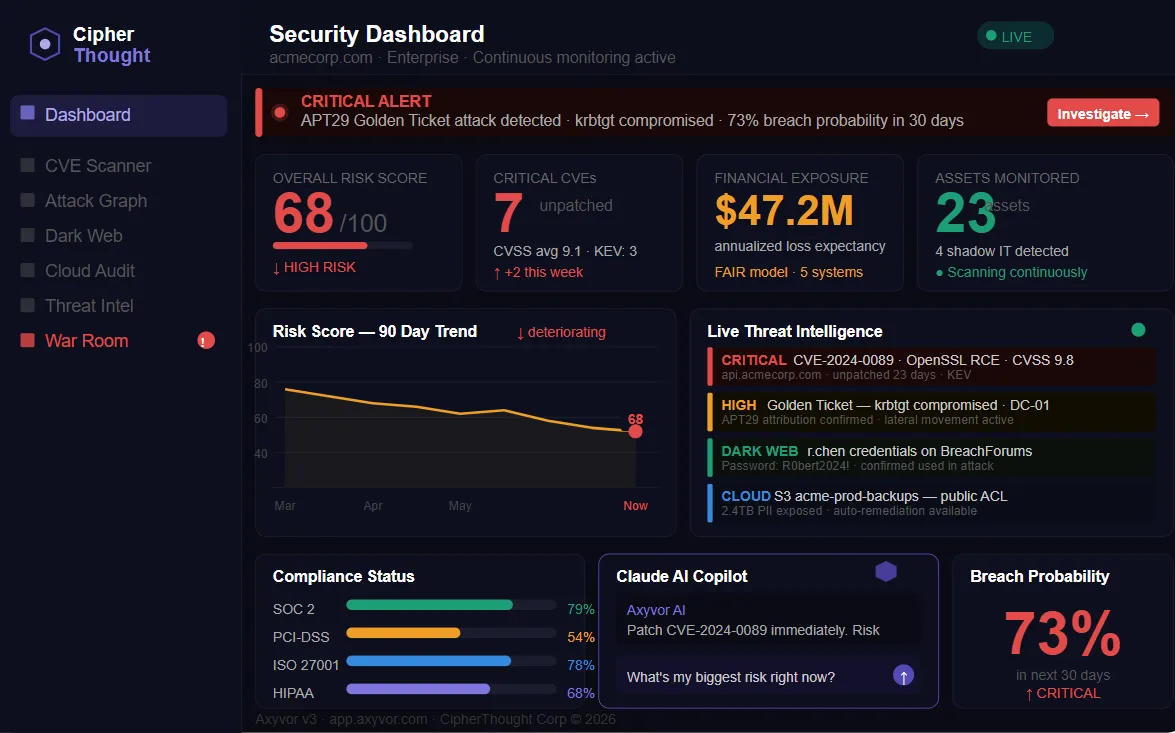Viewport: 1175px width, 733px height.
Task: Click the Investigate button
Action: [1102, 113]
